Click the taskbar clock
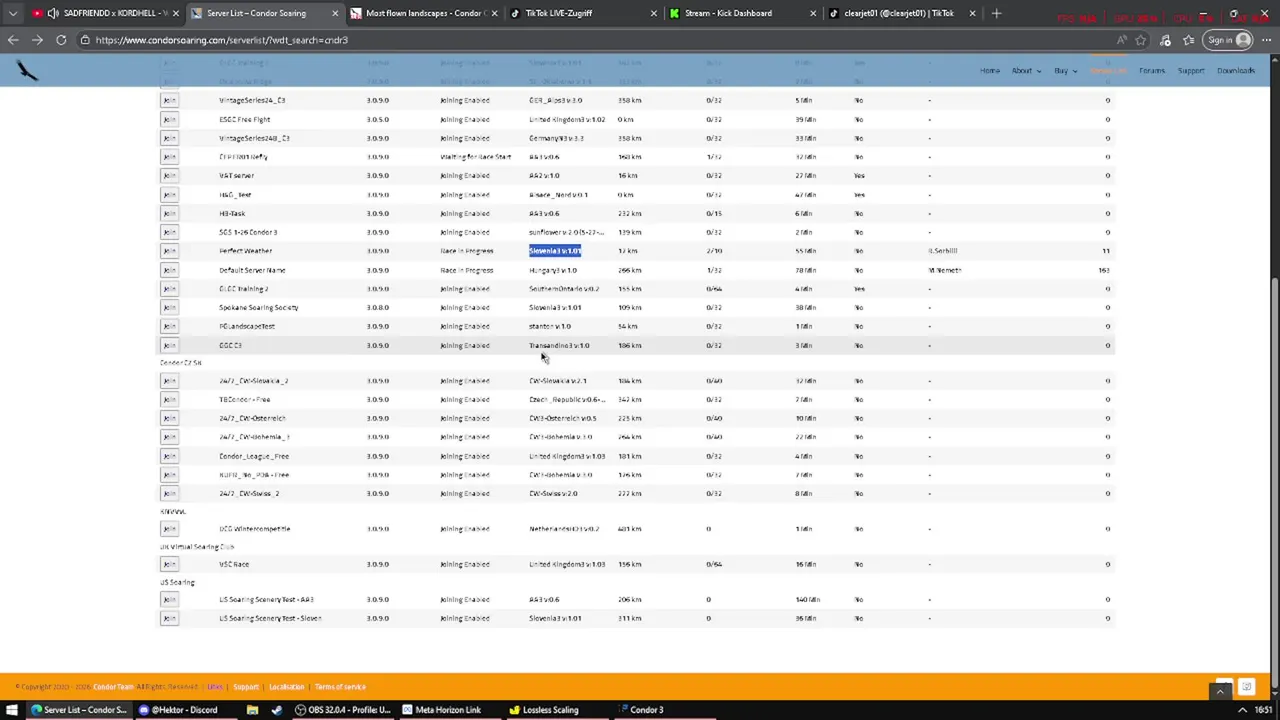This screenshot has height=720, width=1280. coord(1264,710)
